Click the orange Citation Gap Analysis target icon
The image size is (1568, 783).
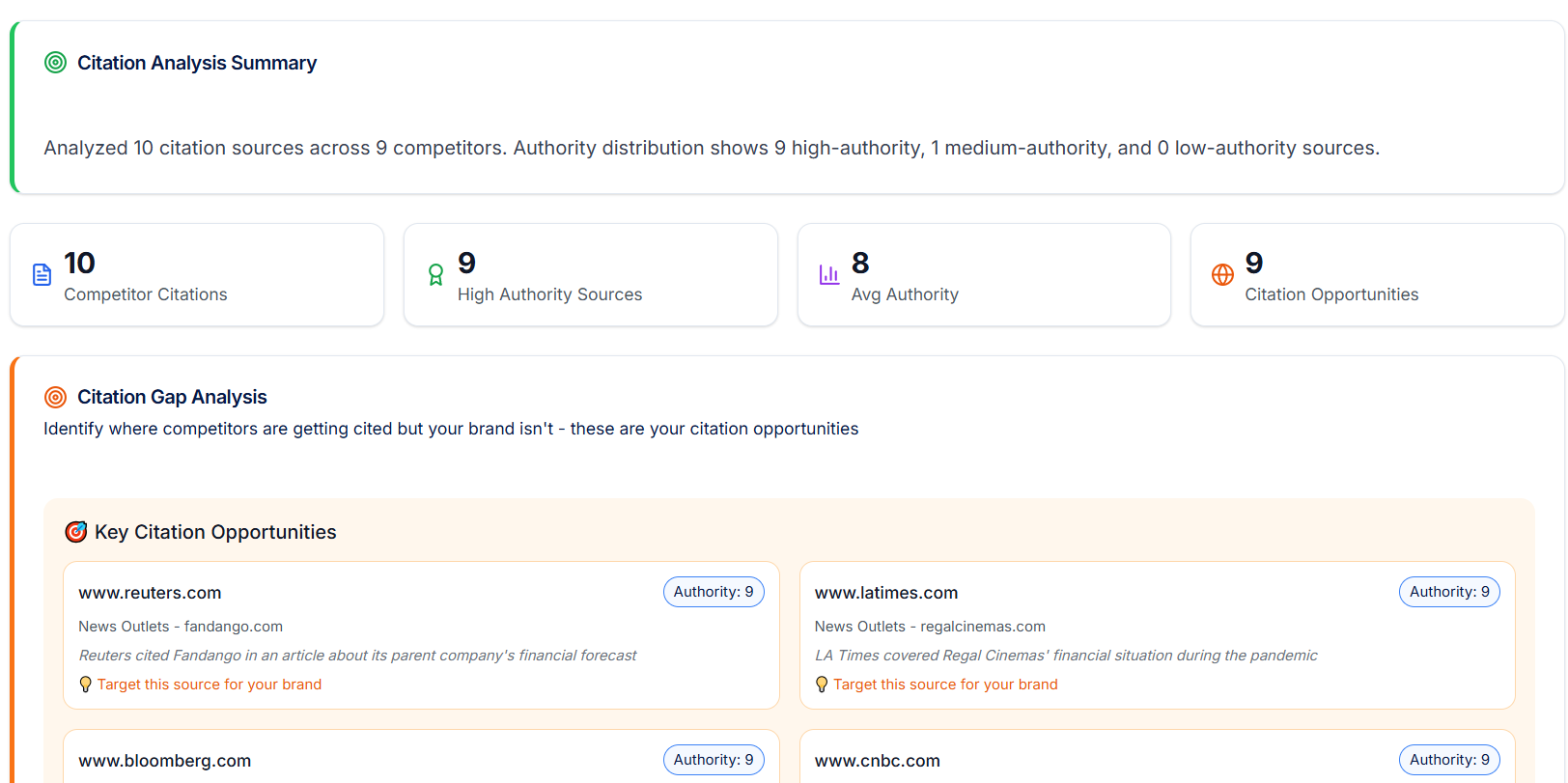point(56,397)
